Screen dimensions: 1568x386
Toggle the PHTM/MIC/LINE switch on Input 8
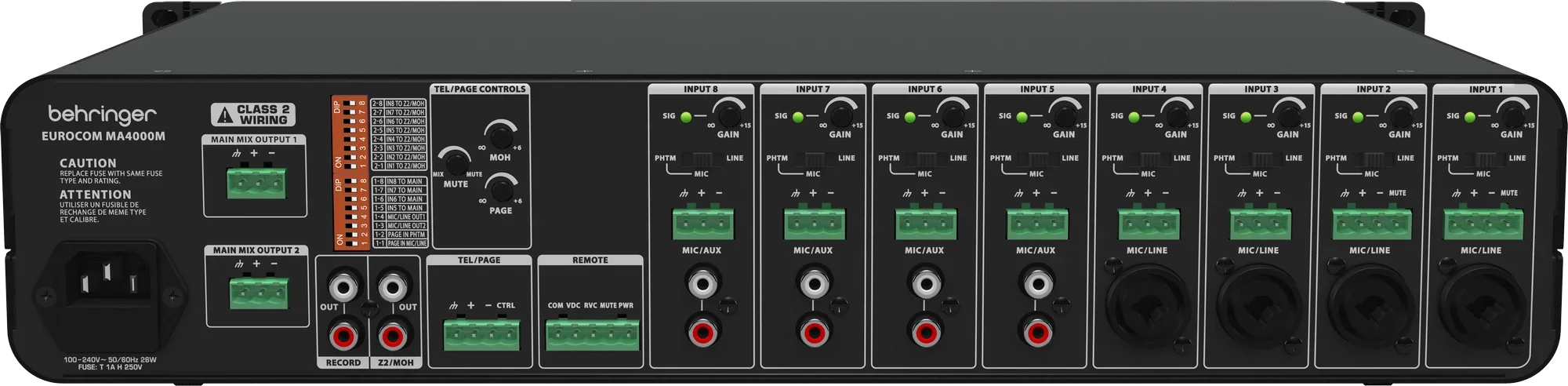[x=700, y=158]
